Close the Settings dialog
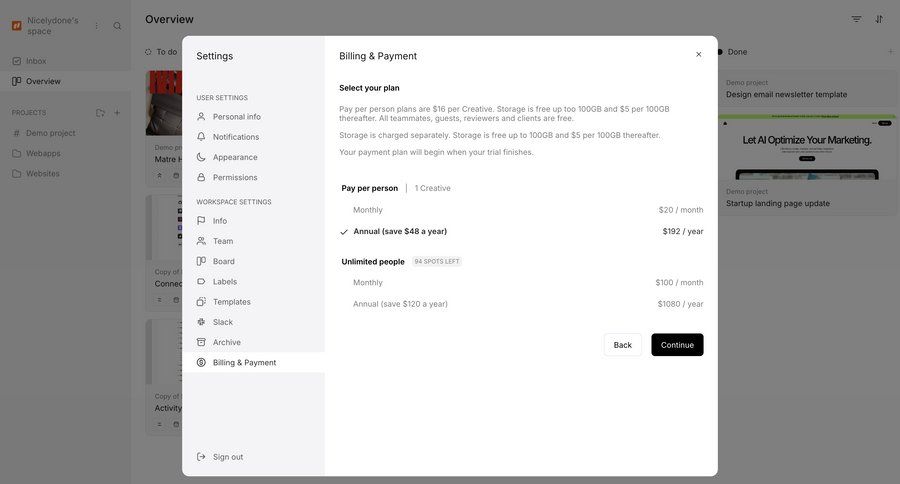Screen dimensions: 900x484 point(699,55)
